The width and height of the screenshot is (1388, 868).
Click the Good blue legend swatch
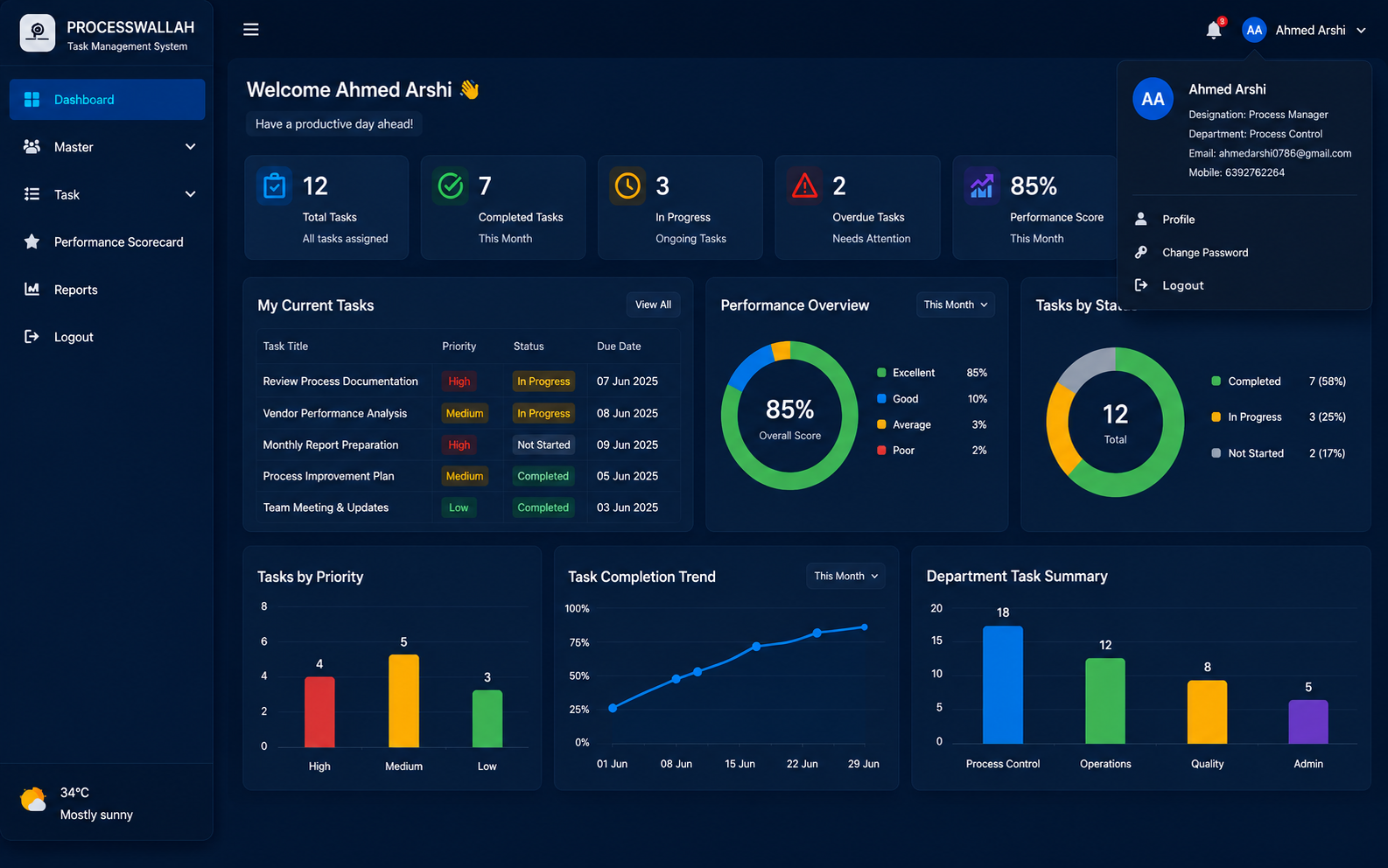pos(881,398)
